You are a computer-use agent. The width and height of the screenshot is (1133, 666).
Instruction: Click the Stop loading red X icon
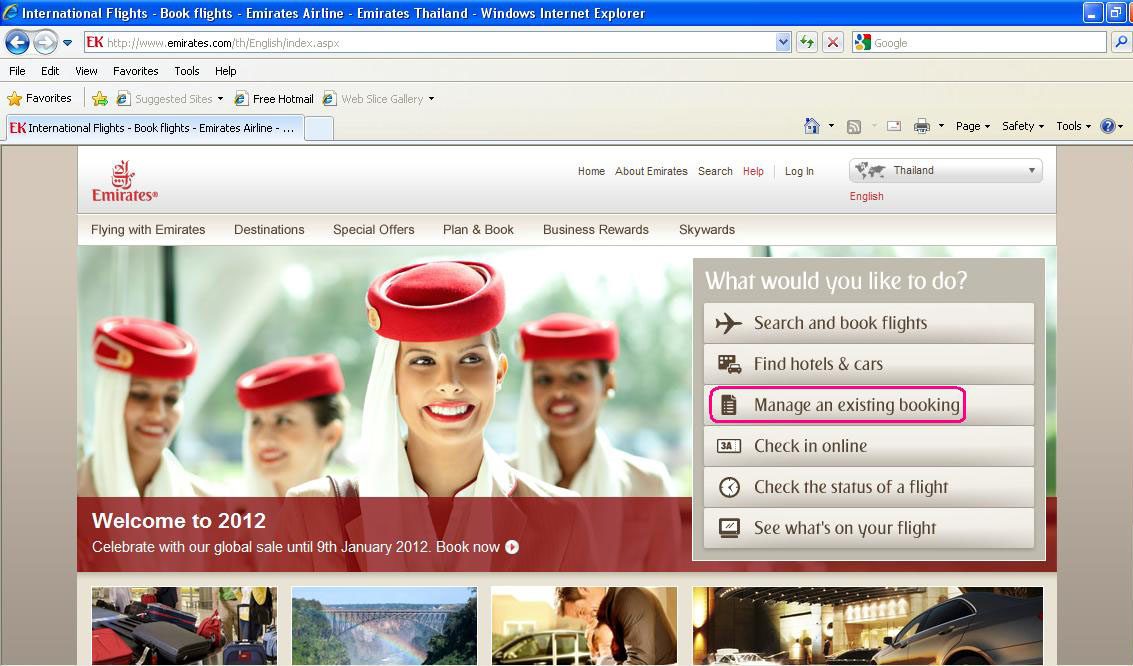pyautogui.click(x=832, y=43)
